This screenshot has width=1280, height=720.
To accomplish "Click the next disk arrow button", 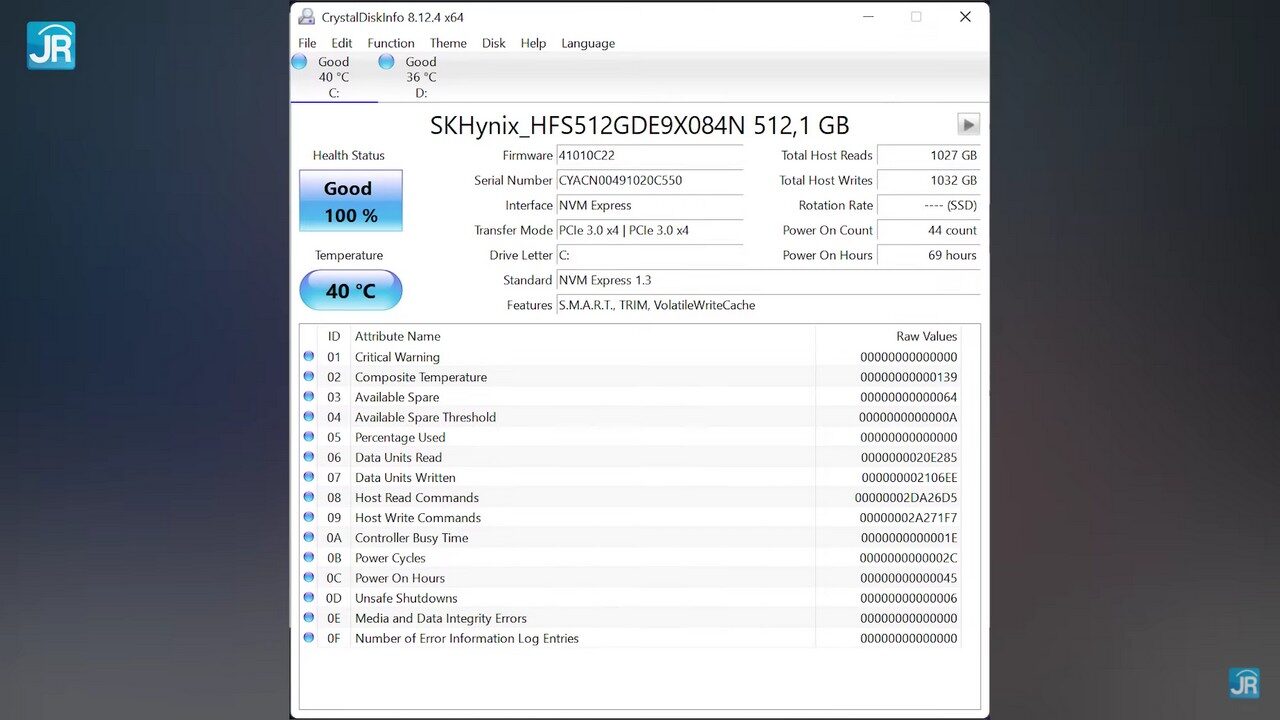I will (x=967, y=124).
